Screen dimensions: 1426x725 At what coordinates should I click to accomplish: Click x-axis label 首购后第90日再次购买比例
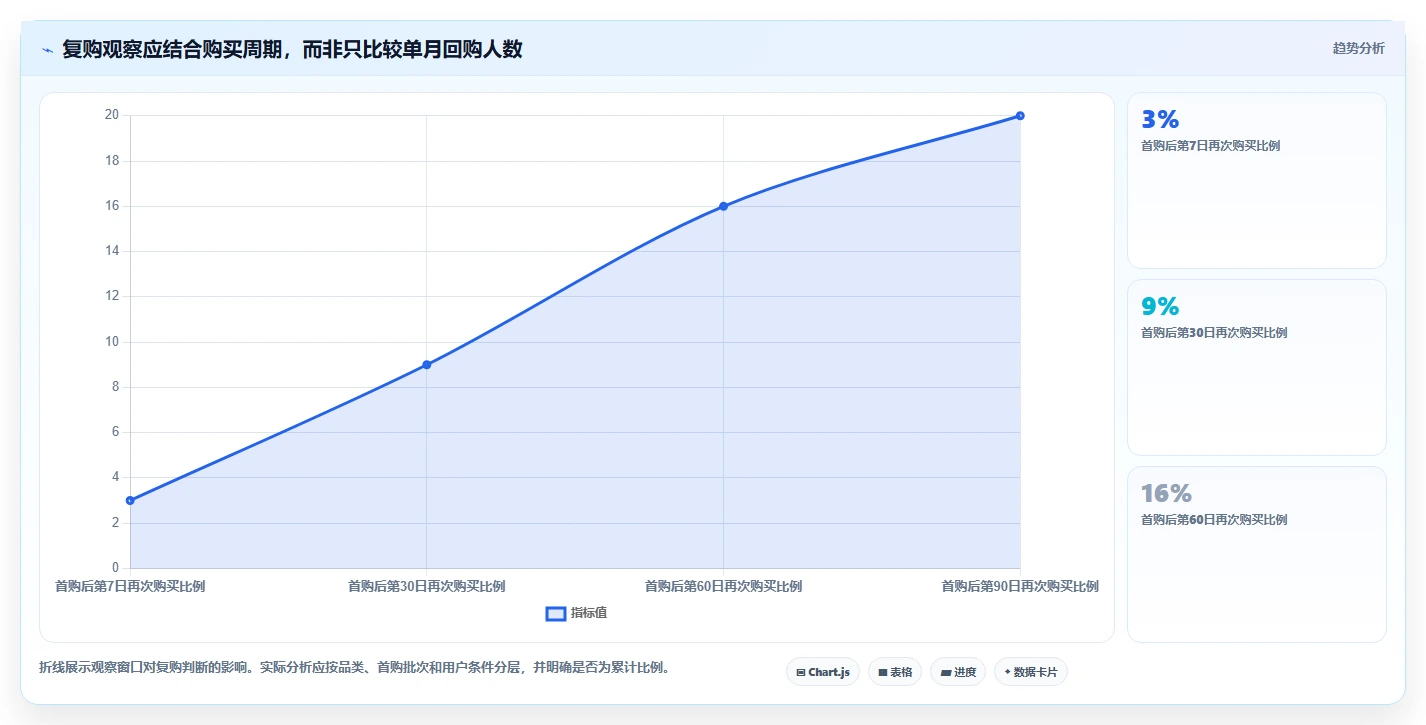tap(1020, 586)
